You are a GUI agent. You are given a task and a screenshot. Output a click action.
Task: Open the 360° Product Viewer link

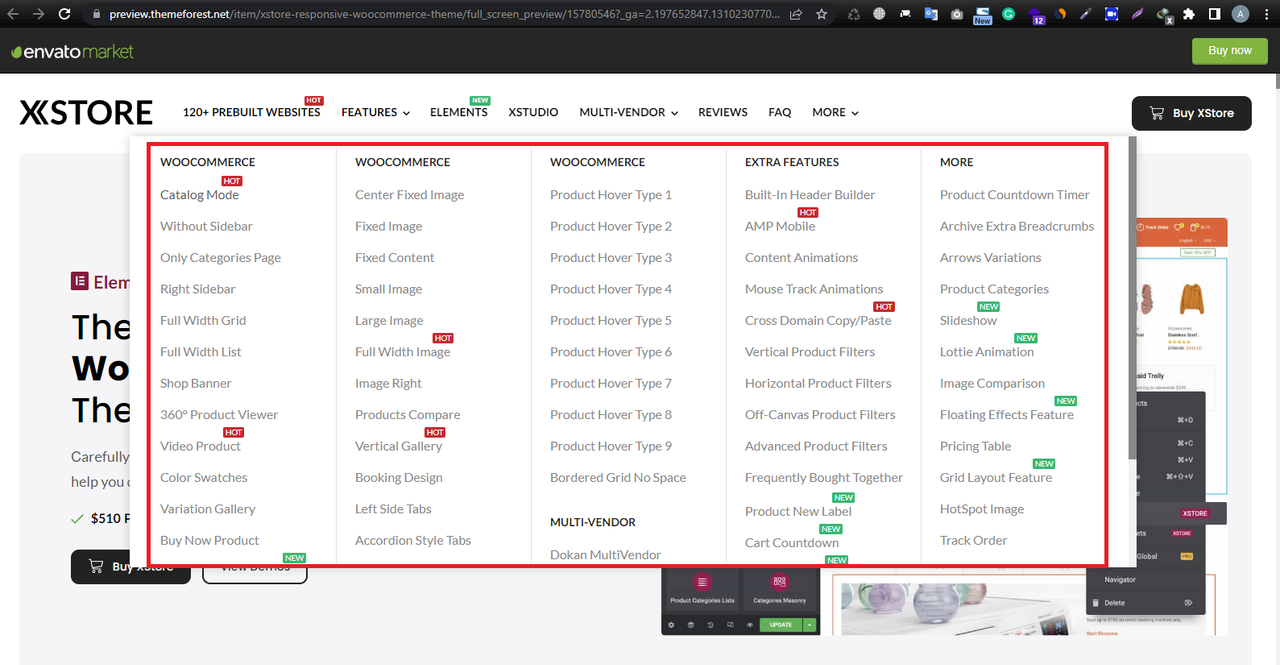(x=219, y=415)
